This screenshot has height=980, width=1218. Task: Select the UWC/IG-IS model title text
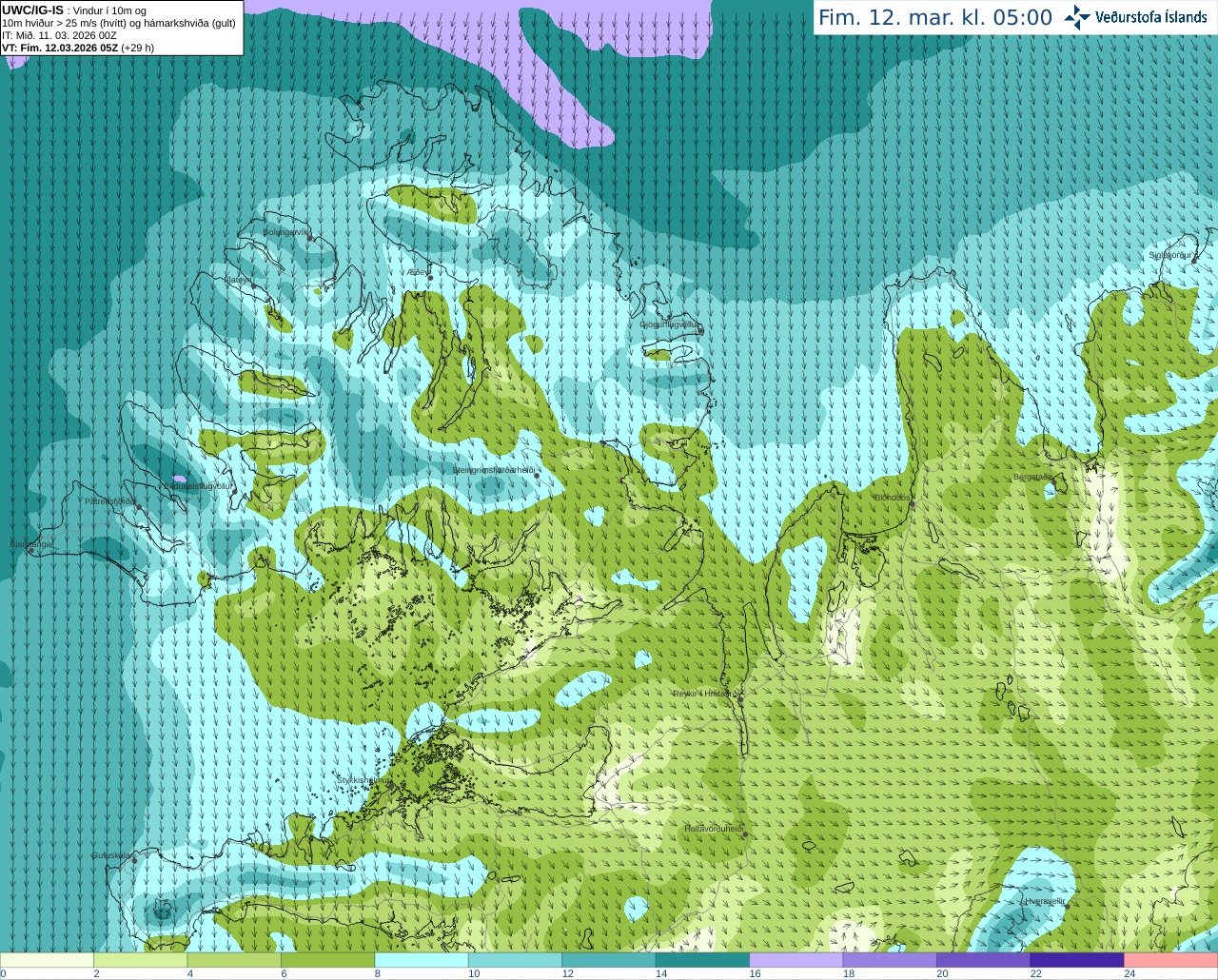(x=32, y=10)
